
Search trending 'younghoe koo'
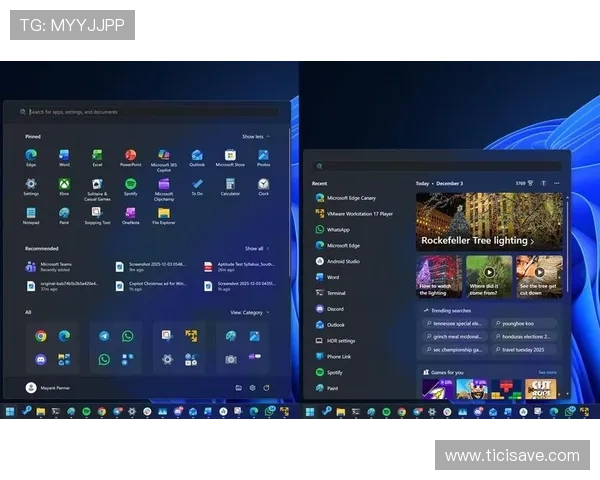(523, 323)
